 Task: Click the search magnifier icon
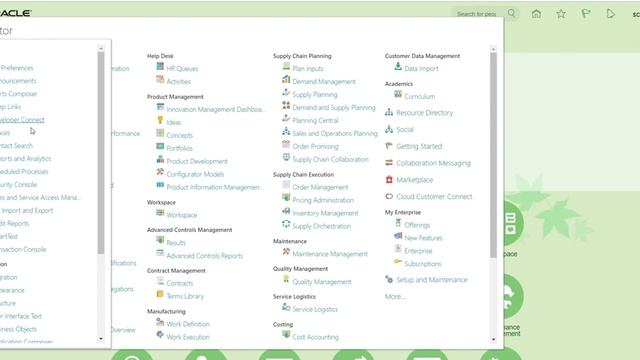pos(511,13)
